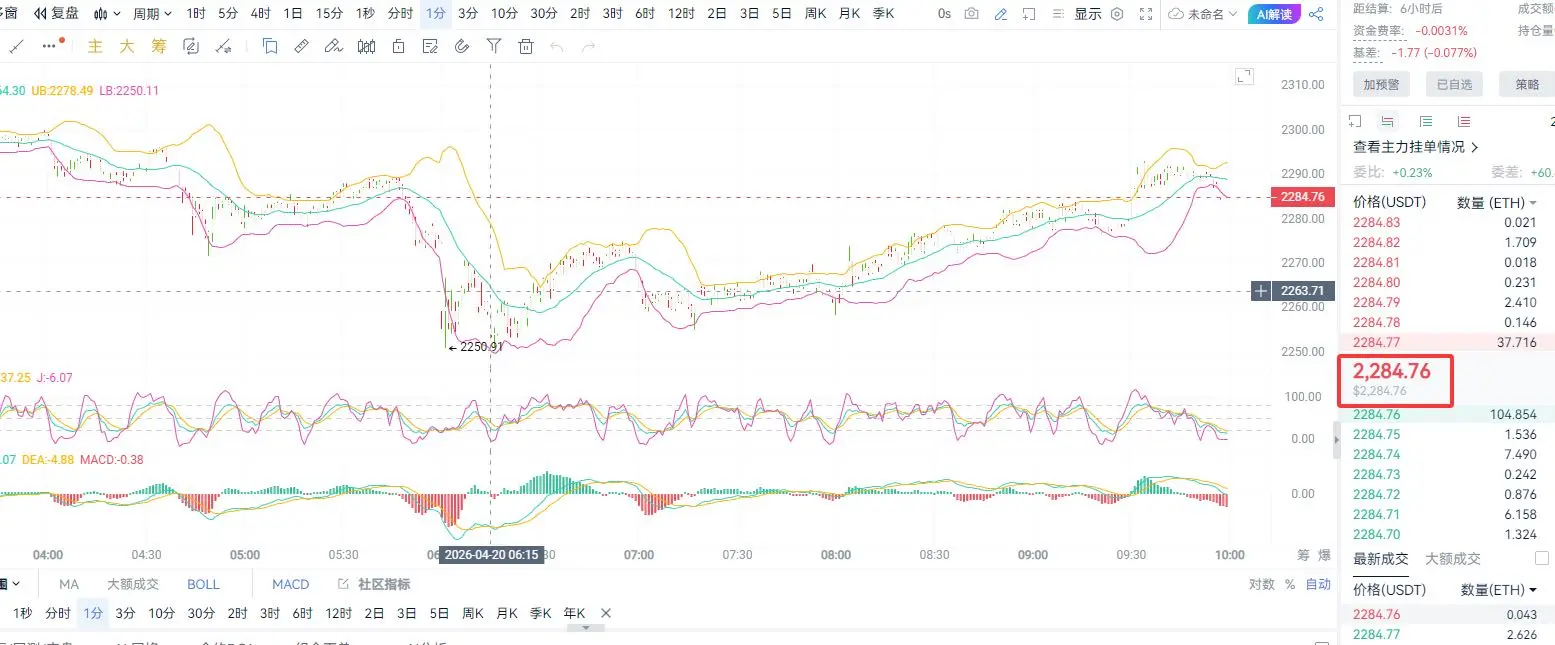Open the filter funnel icon

point(494,46)
